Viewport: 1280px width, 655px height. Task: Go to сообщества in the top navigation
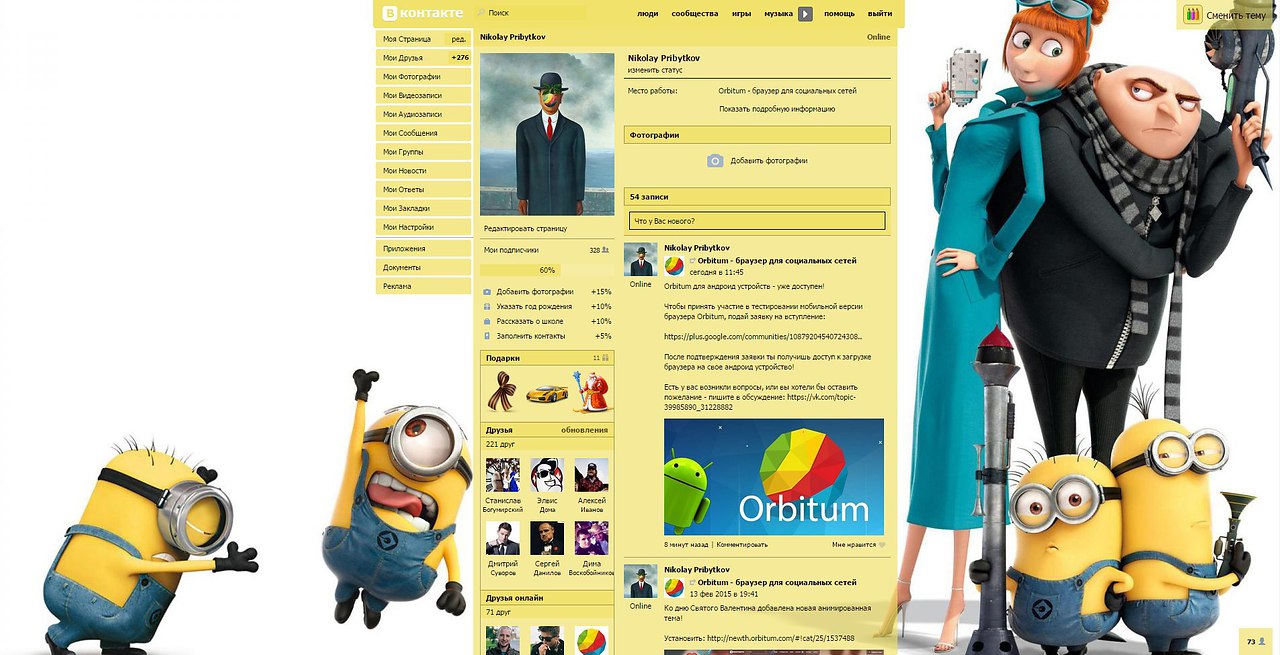[695, 14]
